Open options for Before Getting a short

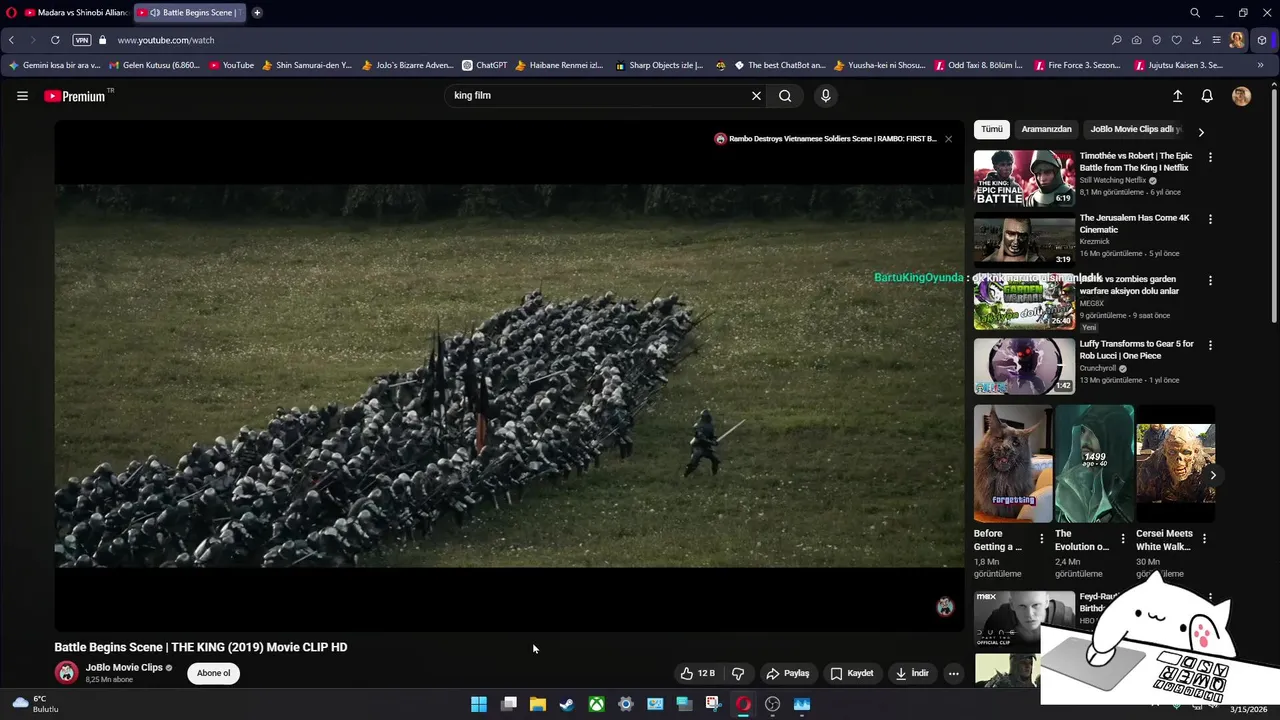[1041, 539]
